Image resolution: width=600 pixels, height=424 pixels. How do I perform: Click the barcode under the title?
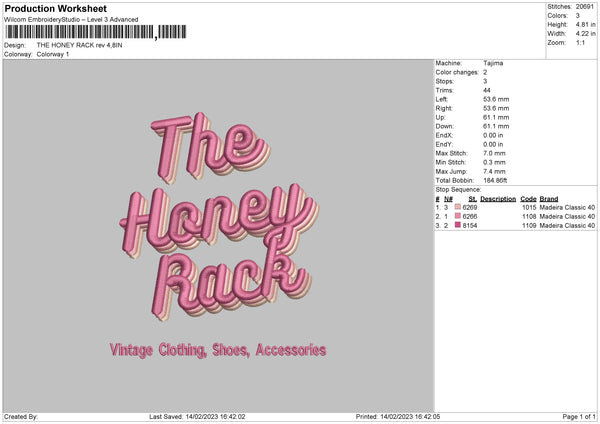click(96, 32)
